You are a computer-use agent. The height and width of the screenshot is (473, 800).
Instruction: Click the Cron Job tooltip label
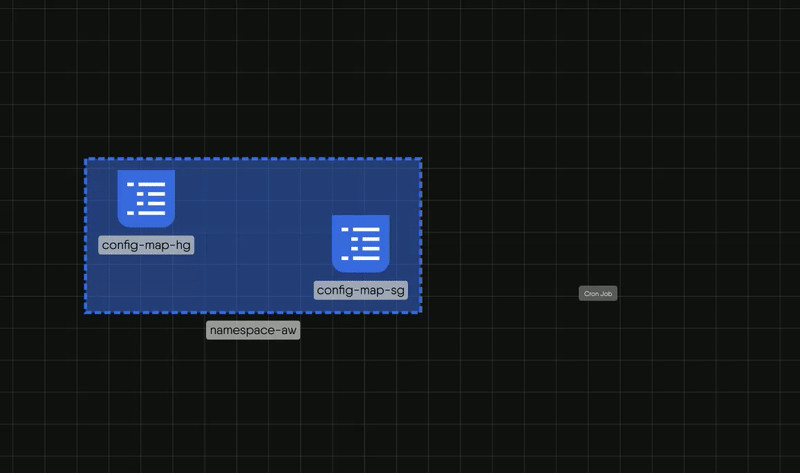coord(598,293)
